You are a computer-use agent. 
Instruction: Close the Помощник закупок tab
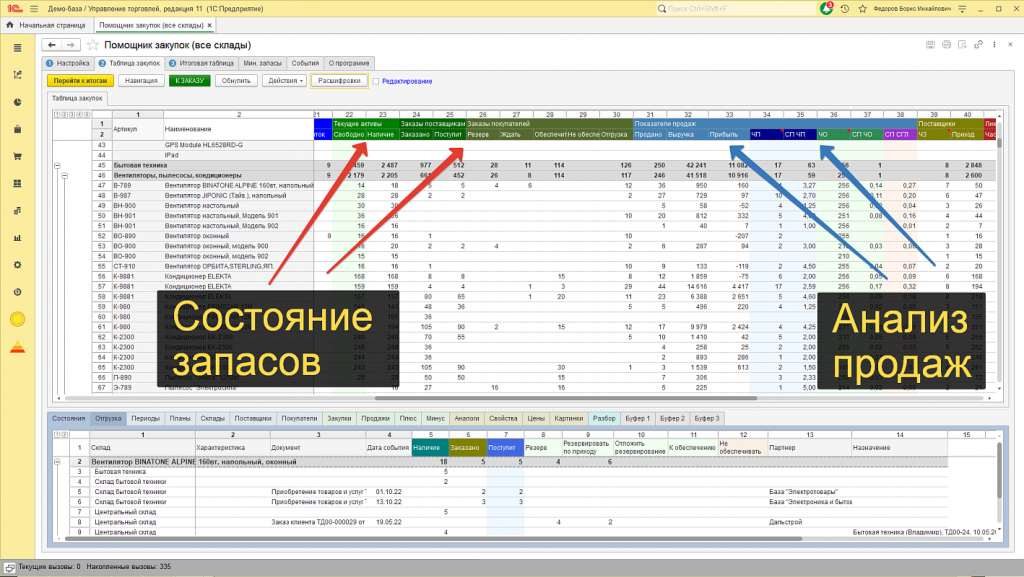tap(210, 25)
